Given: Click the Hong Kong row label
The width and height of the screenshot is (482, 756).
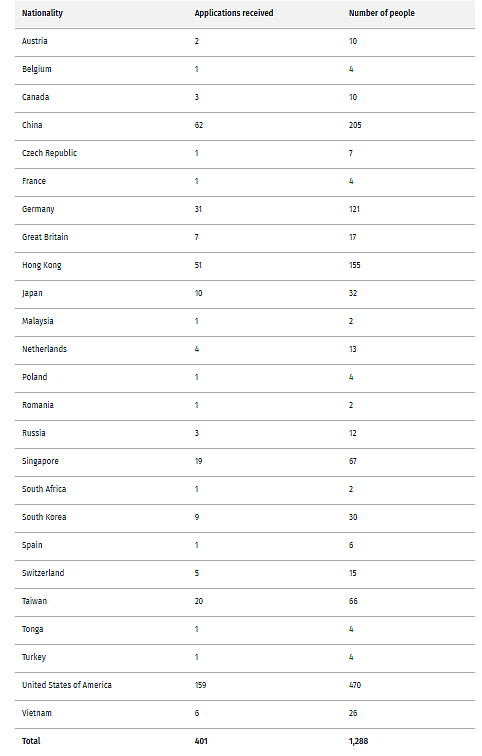Looking at the screenshot, I should pos(42,265).
